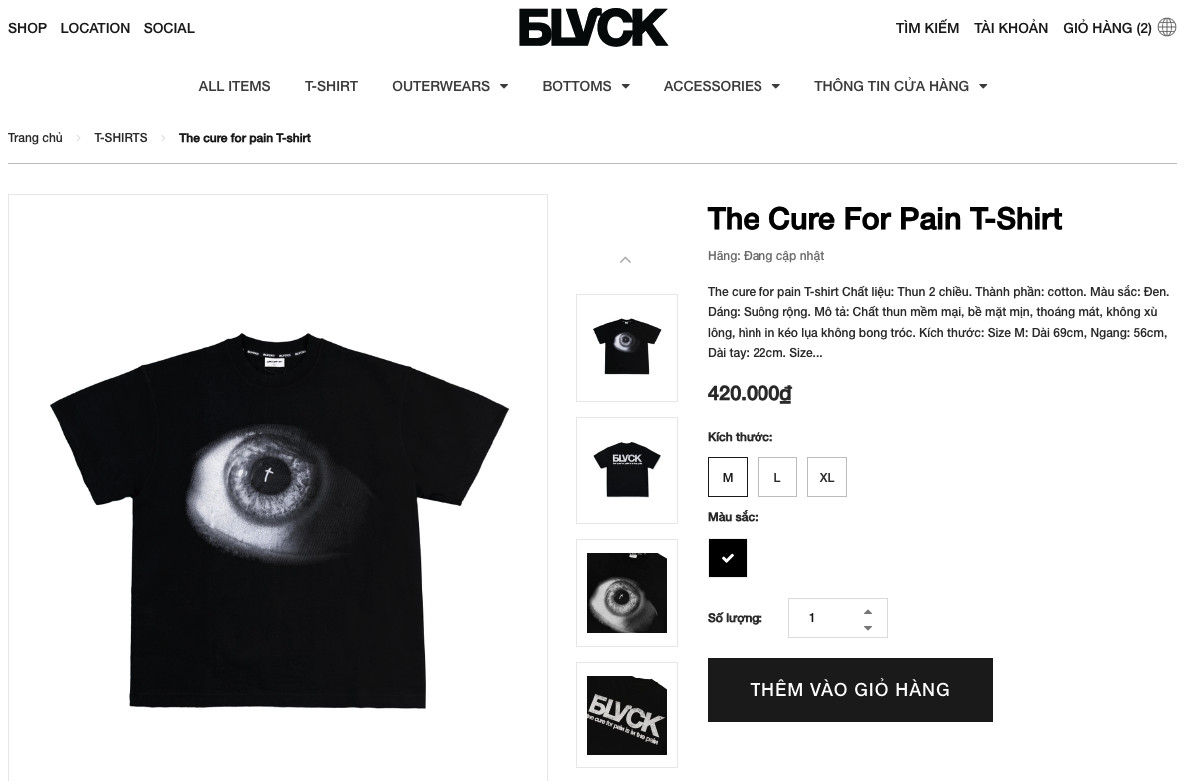The height and width of the screenshot is (781, 1185).
Task: Select the front shirt thumbnail
Action: 627,348
